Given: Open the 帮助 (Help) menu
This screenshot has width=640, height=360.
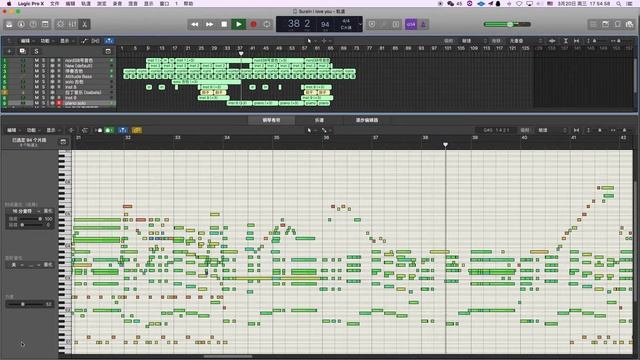Looking at the screenshot, I should click(x=188, y=3).
